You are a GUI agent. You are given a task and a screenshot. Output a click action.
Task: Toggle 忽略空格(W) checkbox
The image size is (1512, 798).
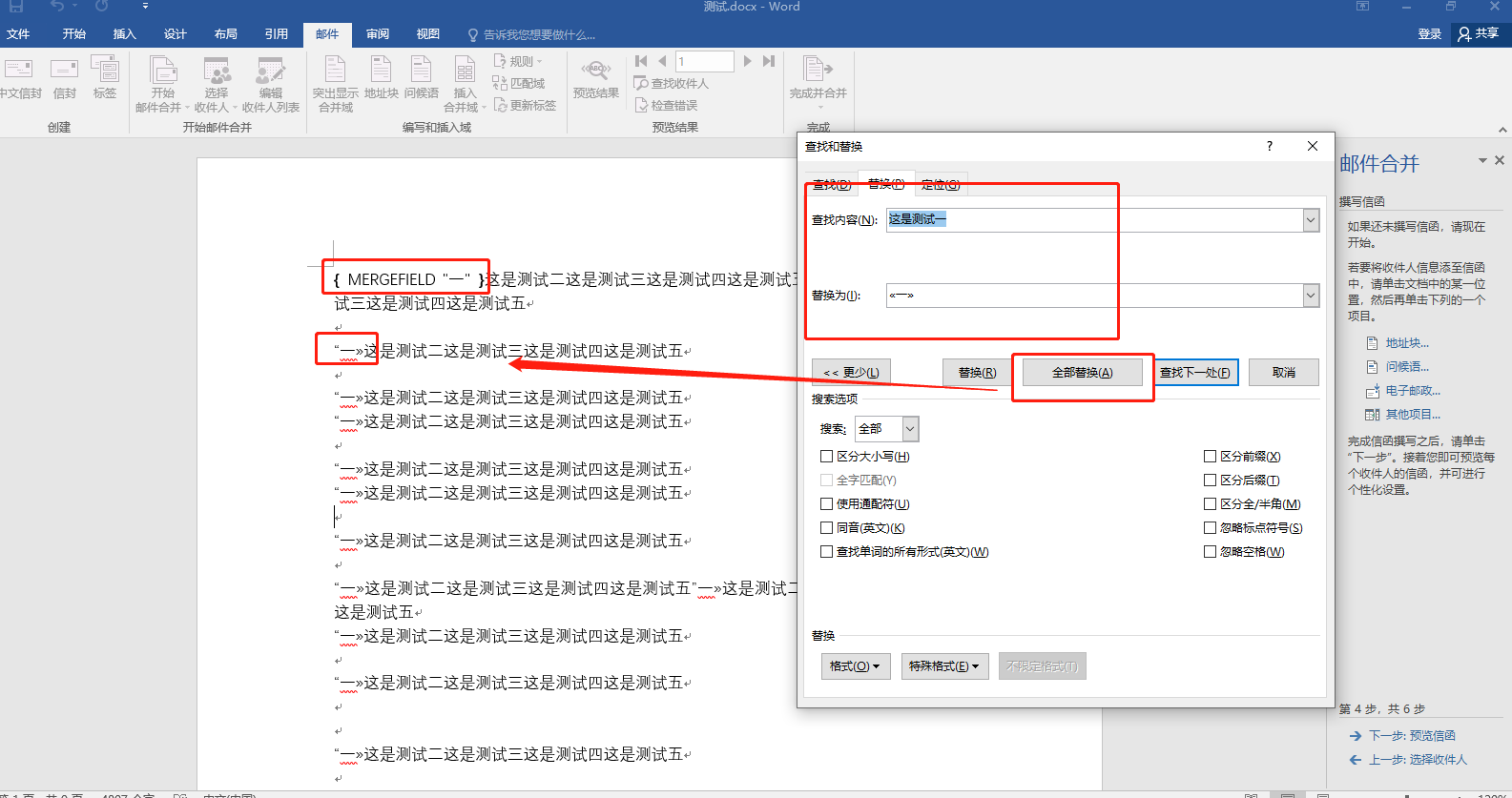tap(1210, 552)
